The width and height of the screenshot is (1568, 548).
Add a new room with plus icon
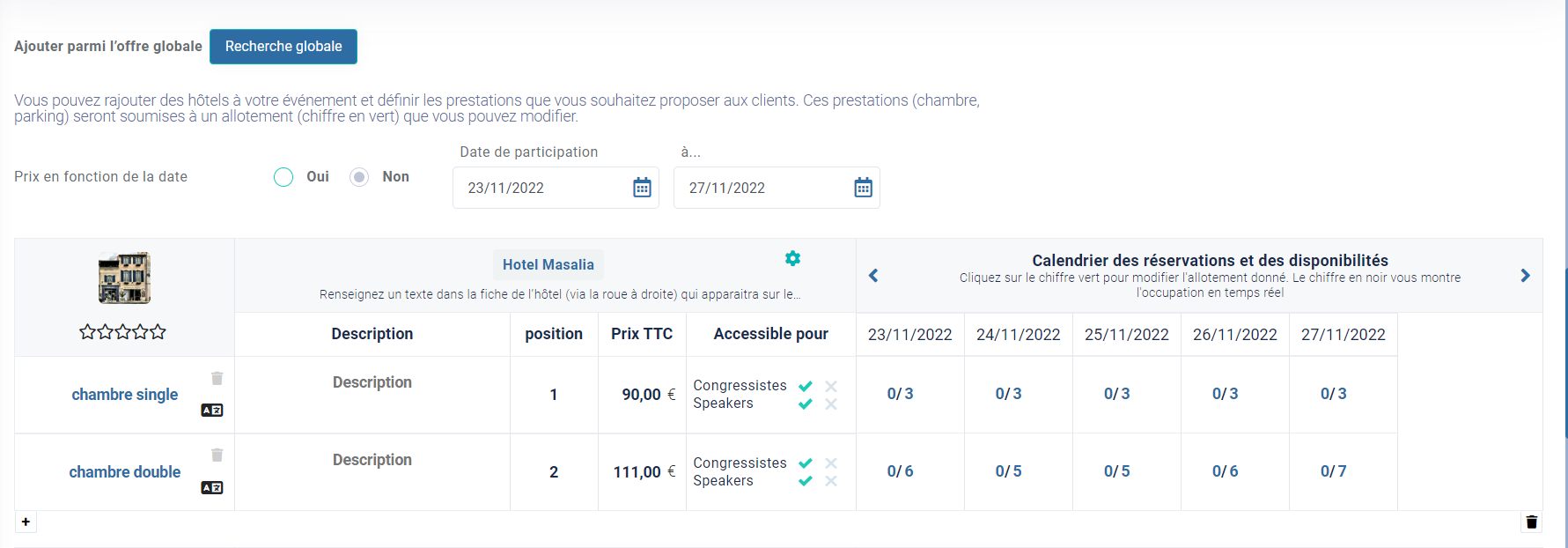coord(26,522)
